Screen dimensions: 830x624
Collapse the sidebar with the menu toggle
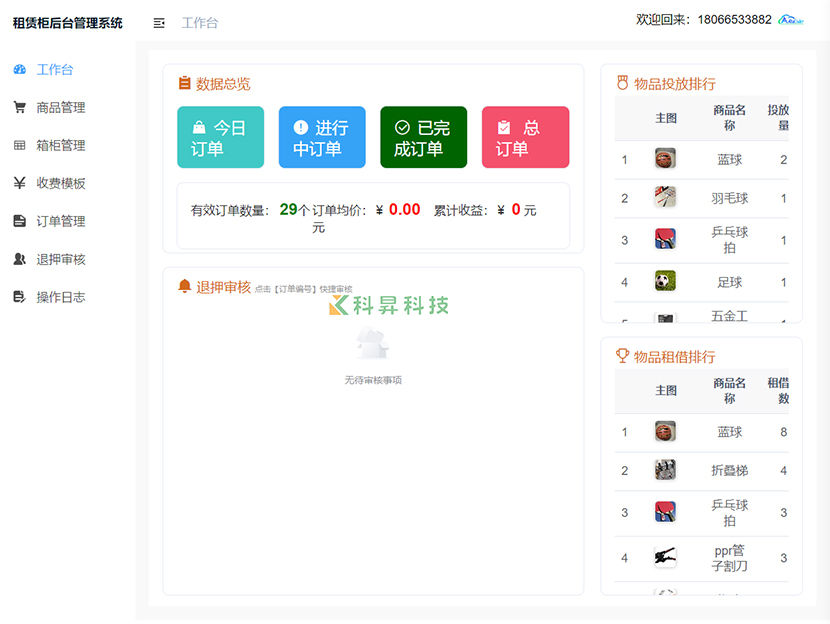tap(159, 22)
